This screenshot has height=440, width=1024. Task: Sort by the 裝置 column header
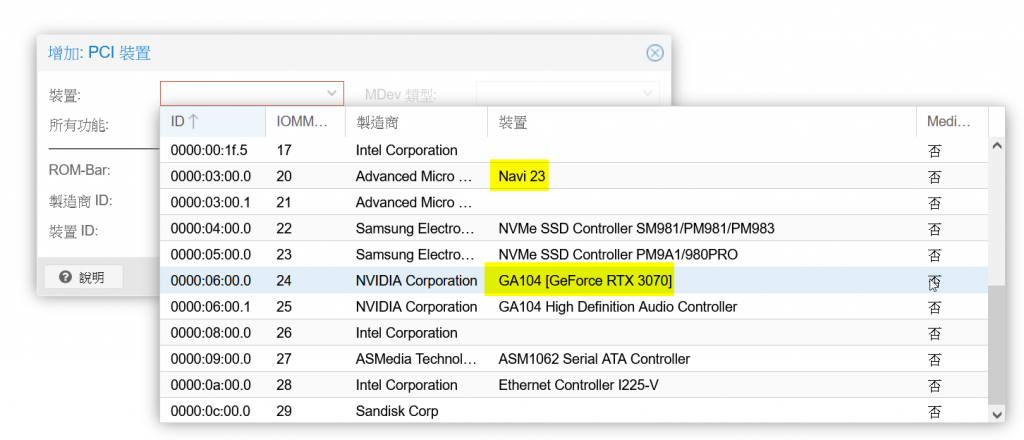coord(701,121)
